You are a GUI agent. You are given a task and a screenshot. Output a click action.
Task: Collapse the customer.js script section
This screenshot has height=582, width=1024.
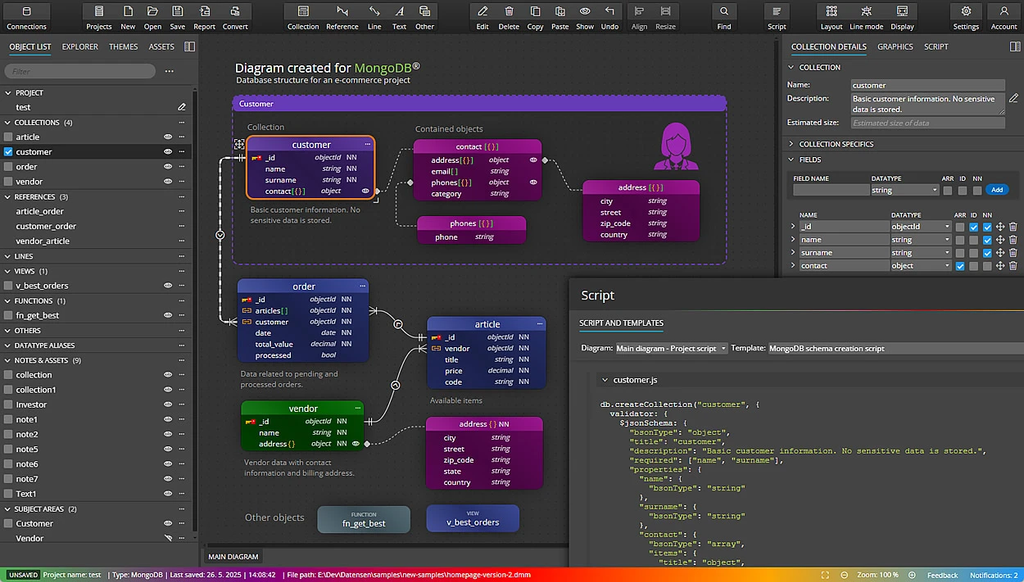coord(605,380)
